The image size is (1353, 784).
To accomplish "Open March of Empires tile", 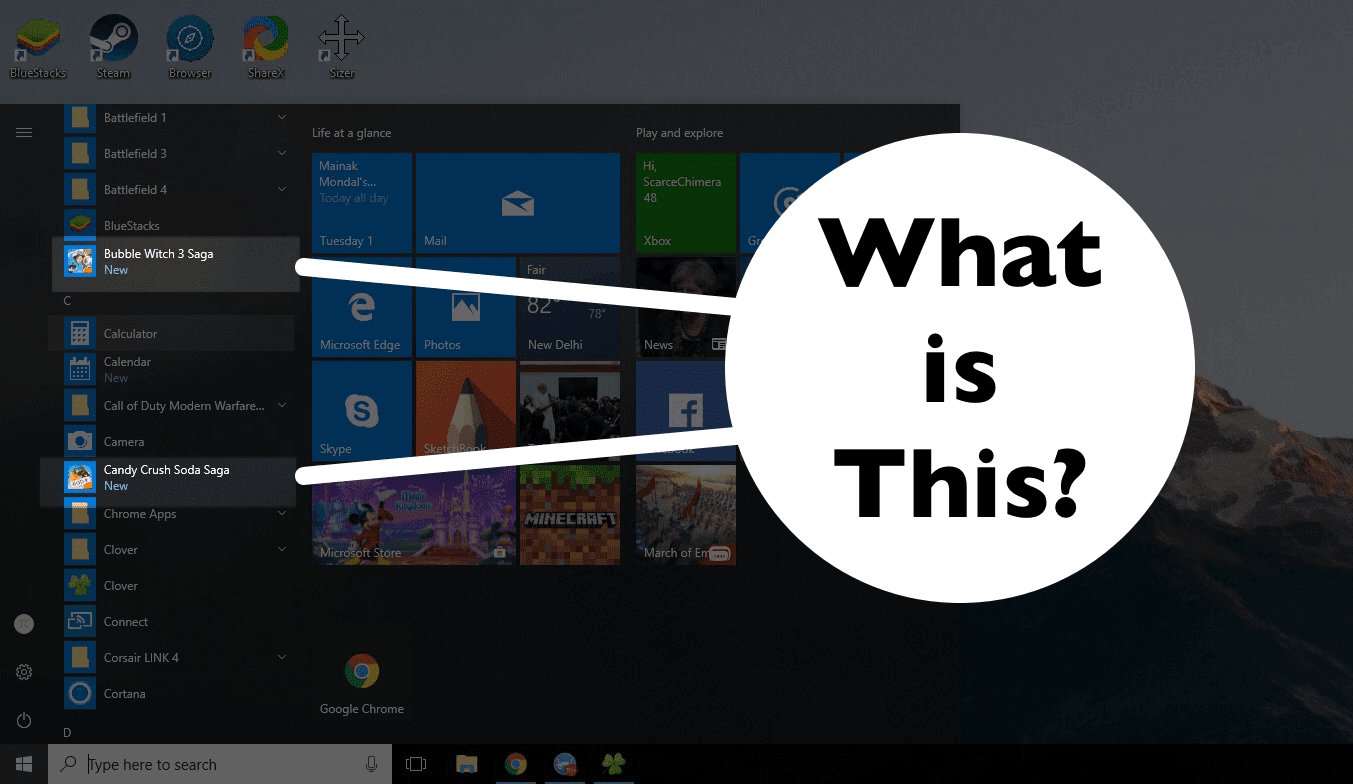I will click(686, 515).
